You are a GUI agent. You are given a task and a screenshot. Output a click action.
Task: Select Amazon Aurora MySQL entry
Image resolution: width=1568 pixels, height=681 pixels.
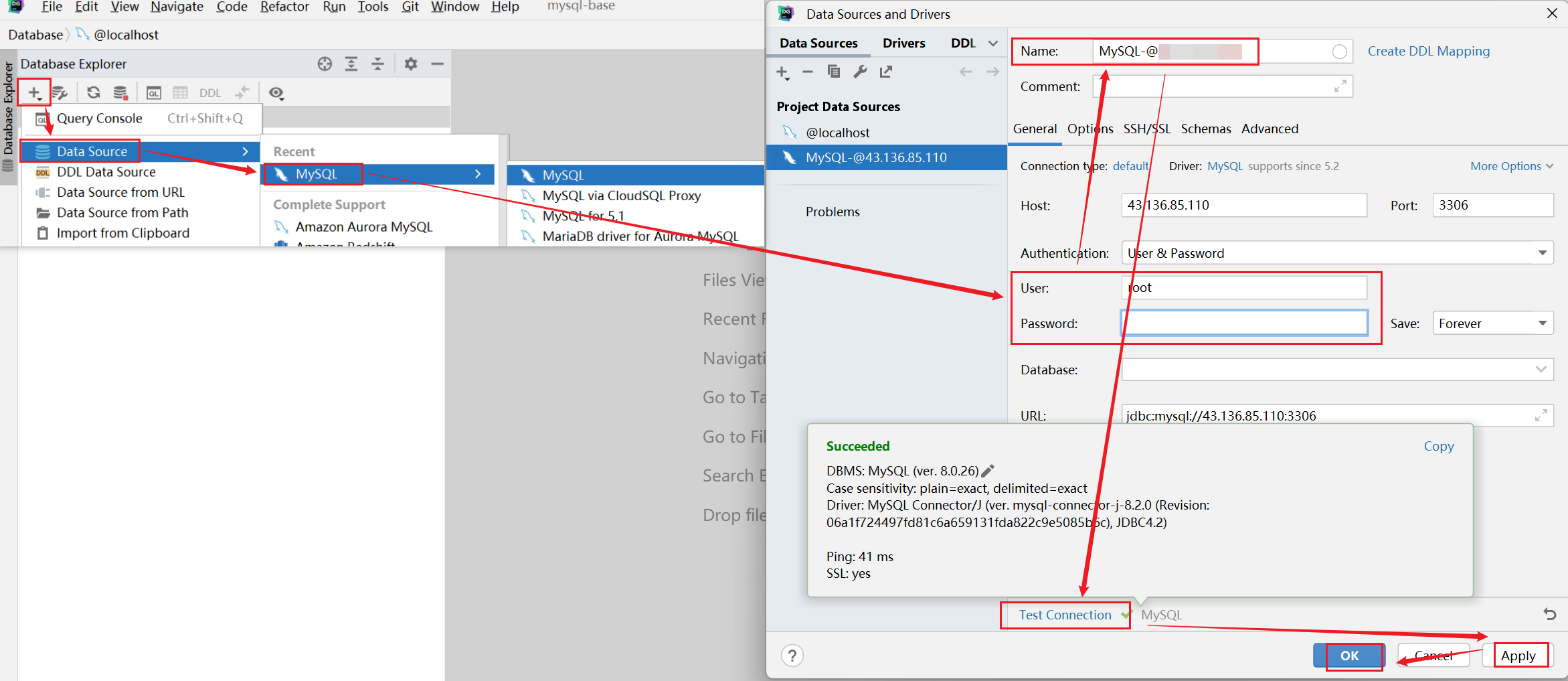point(379,227)
